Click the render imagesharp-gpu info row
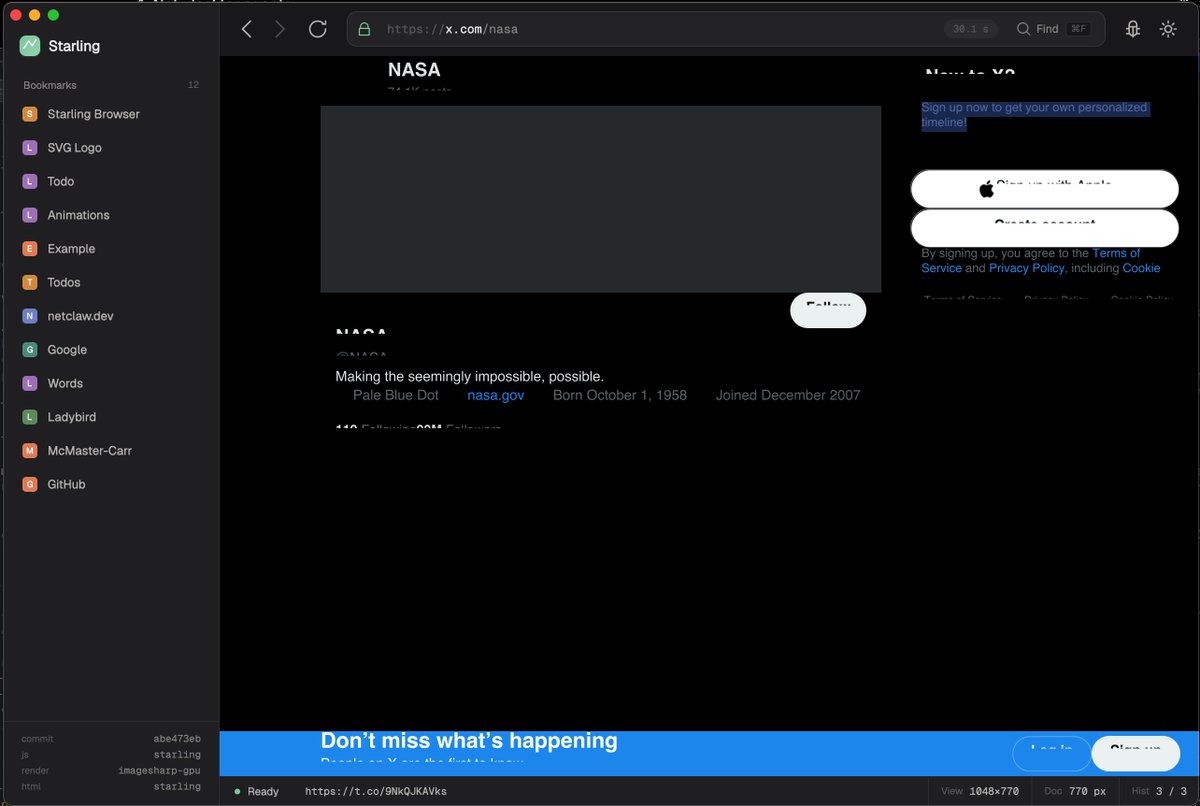Viewport: 1200px width, 806px height. point(110,771)
